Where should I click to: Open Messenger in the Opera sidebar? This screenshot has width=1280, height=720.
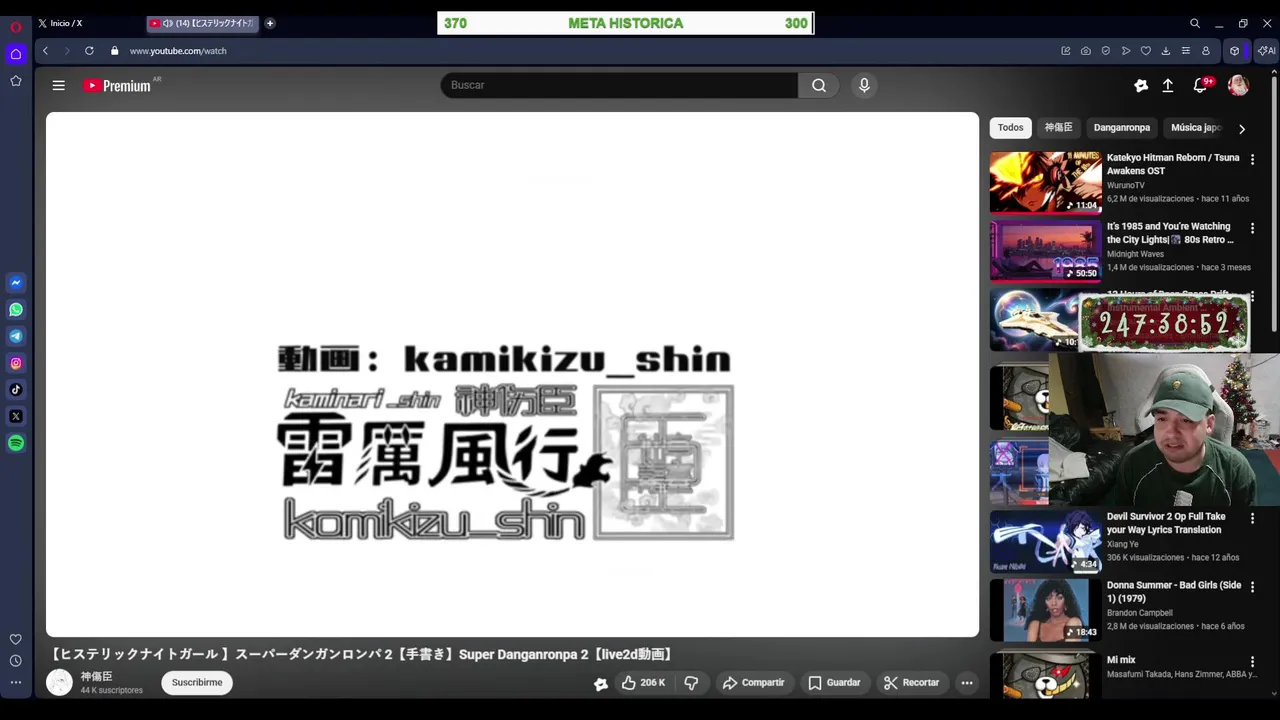click(16, 283)
